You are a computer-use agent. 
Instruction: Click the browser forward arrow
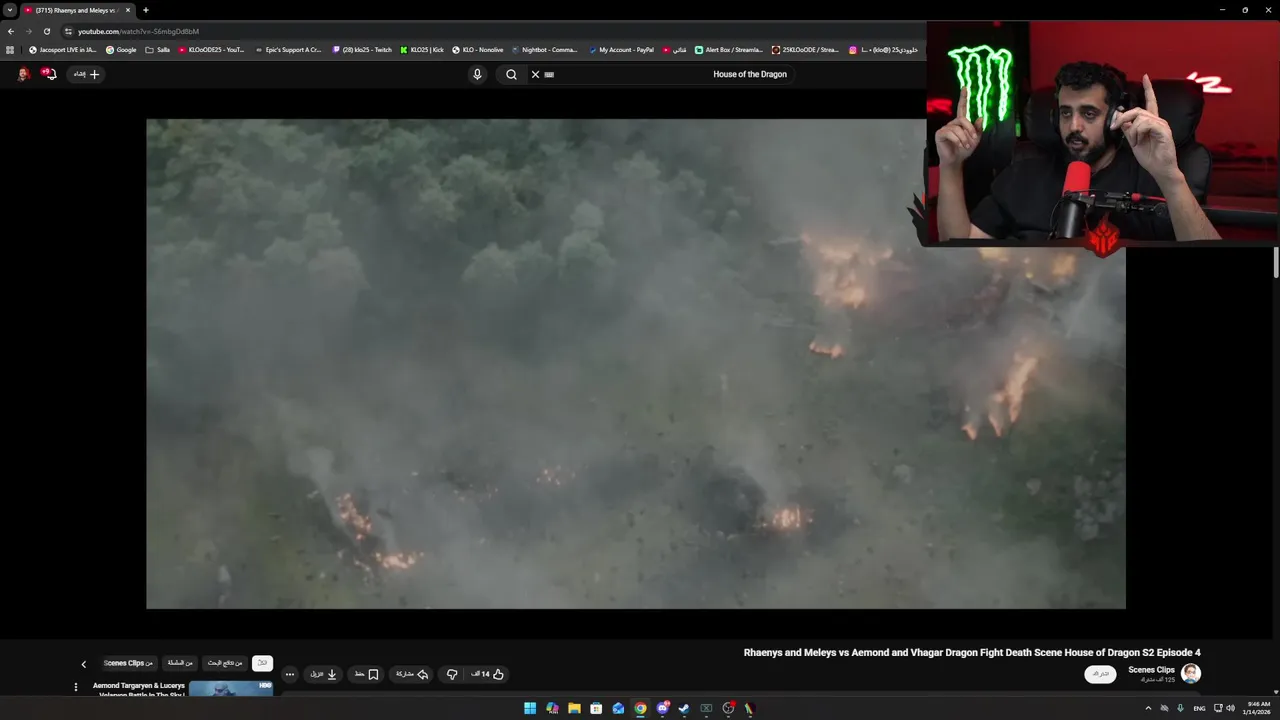(28, 31)
